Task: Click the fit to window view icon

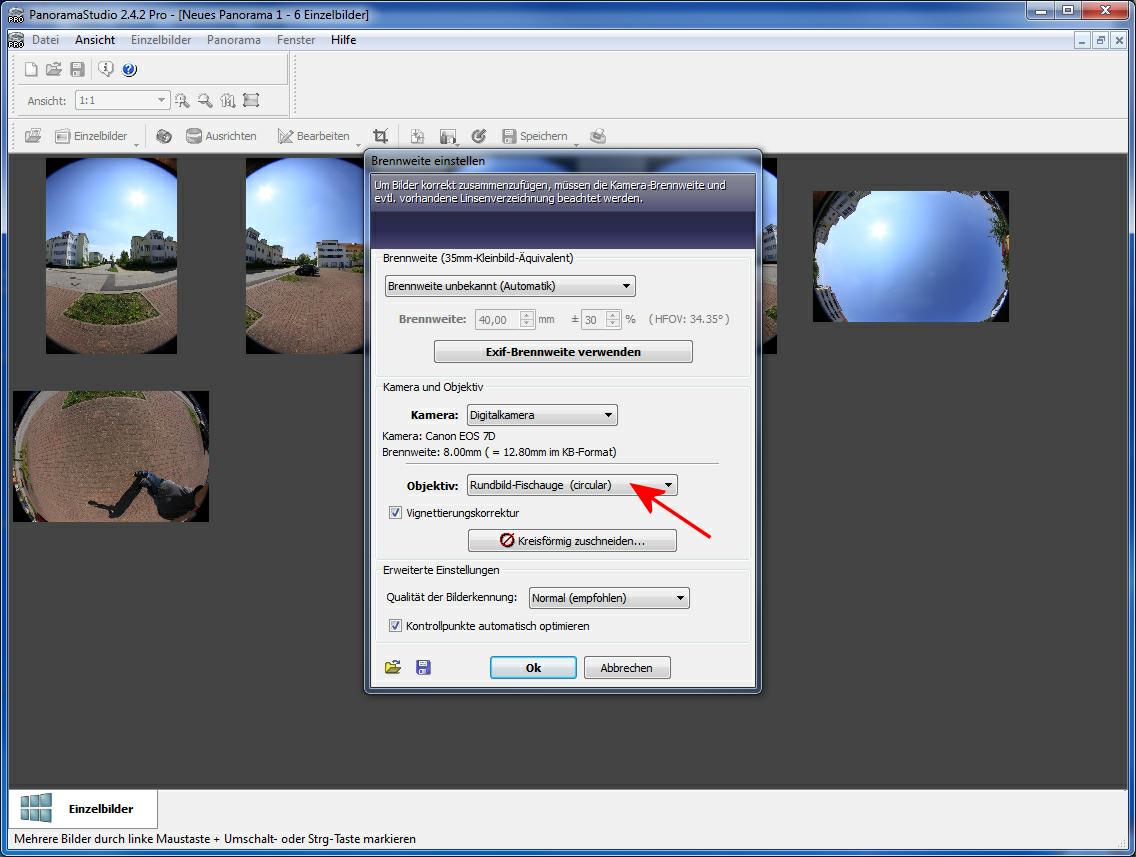Action: [251, 101]
